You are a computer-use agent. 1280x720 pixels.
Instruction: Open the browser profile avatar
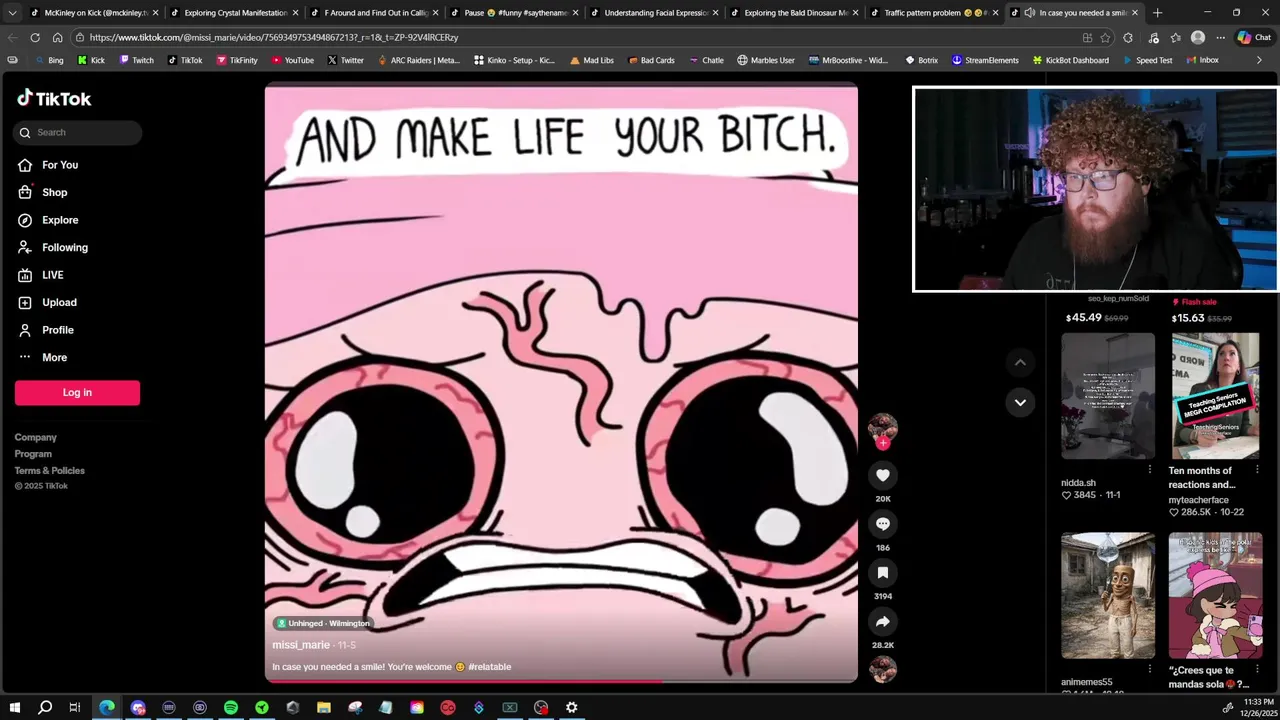click(x=1198, y=37)
